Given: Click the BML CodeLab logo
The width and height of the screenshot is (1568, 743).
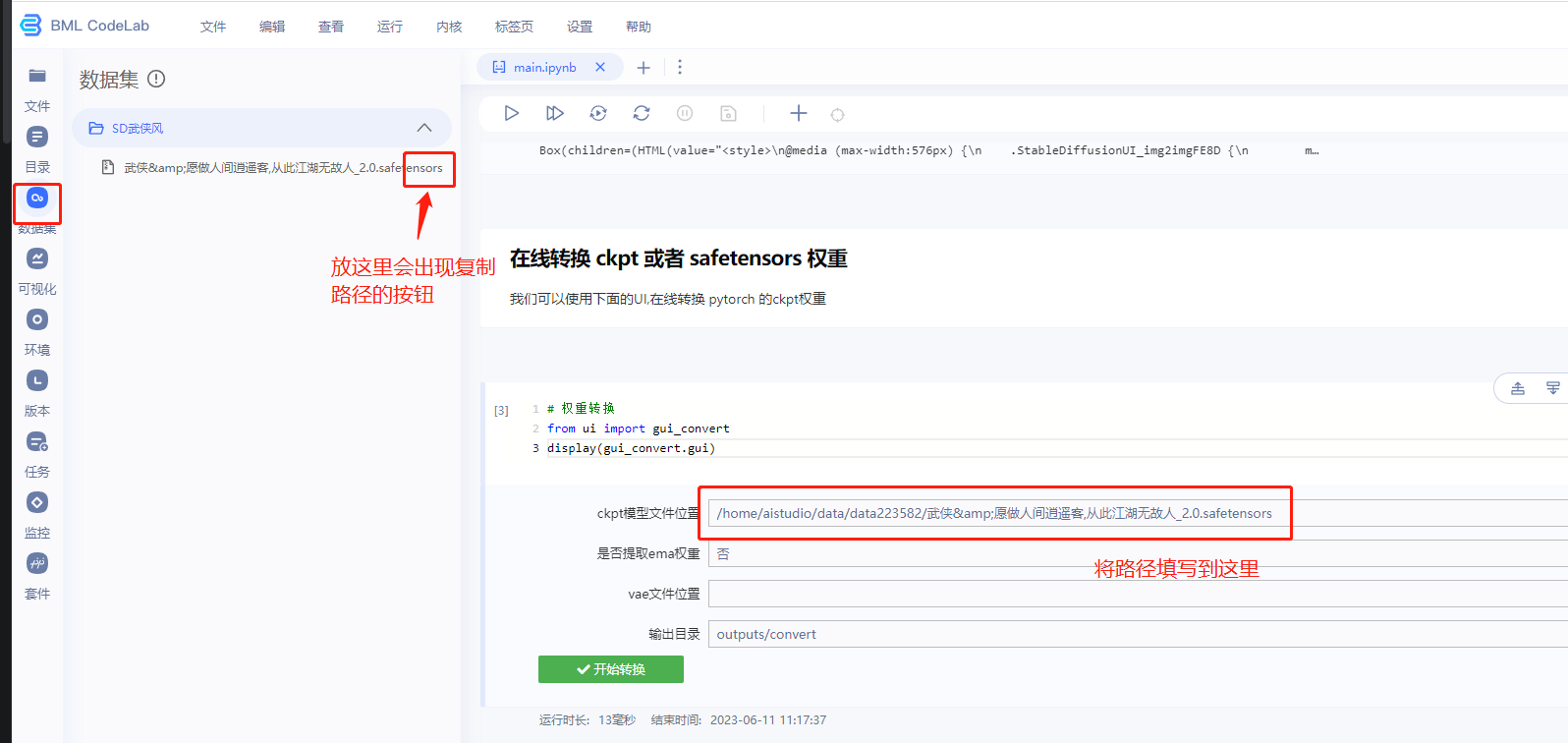Looking at the screenshot, I should tap(84, 26).
